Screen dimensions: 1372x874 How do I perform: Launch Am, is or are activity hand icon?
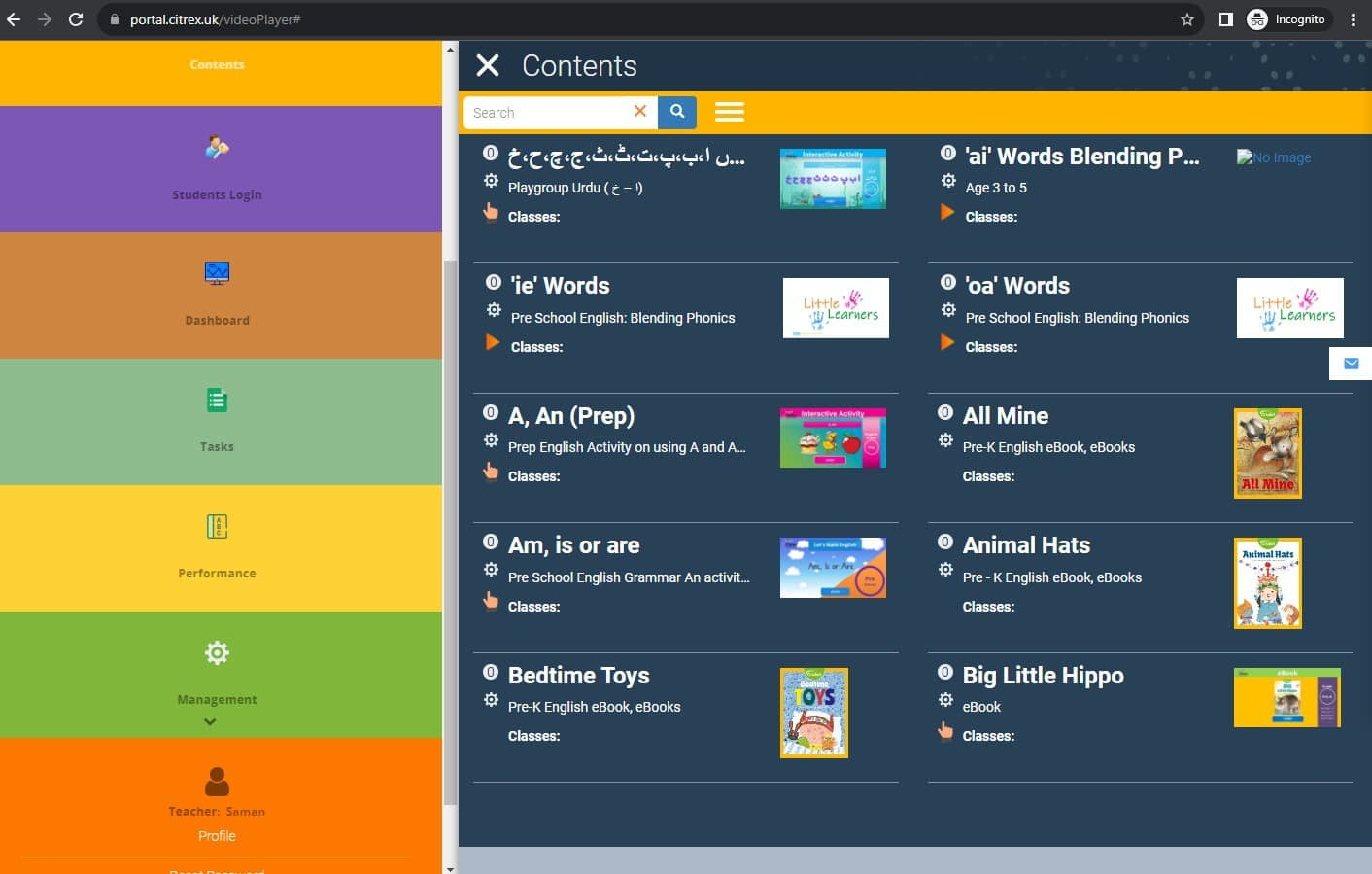point(491,601)
